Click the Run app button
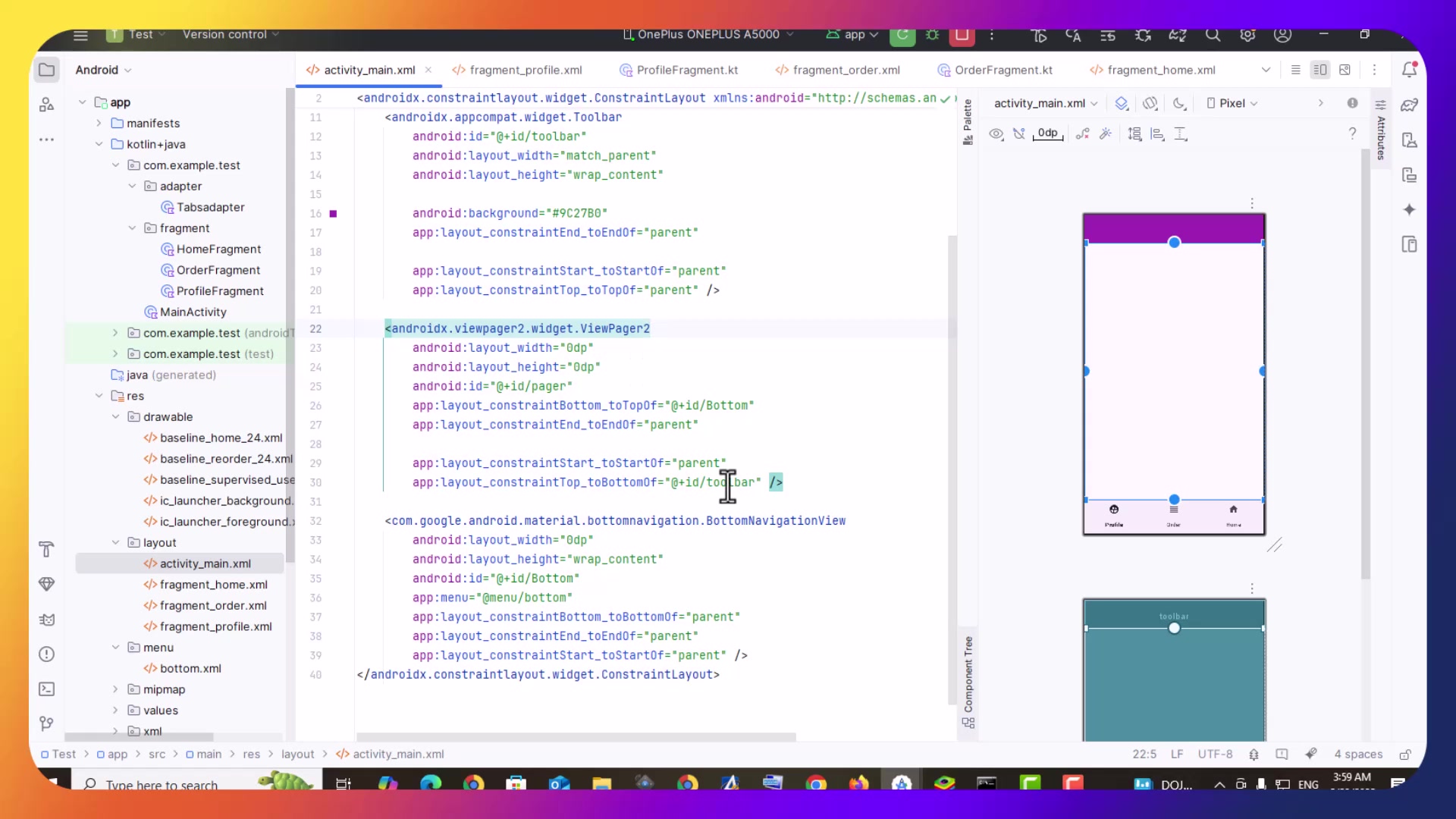 coord(902,35)
